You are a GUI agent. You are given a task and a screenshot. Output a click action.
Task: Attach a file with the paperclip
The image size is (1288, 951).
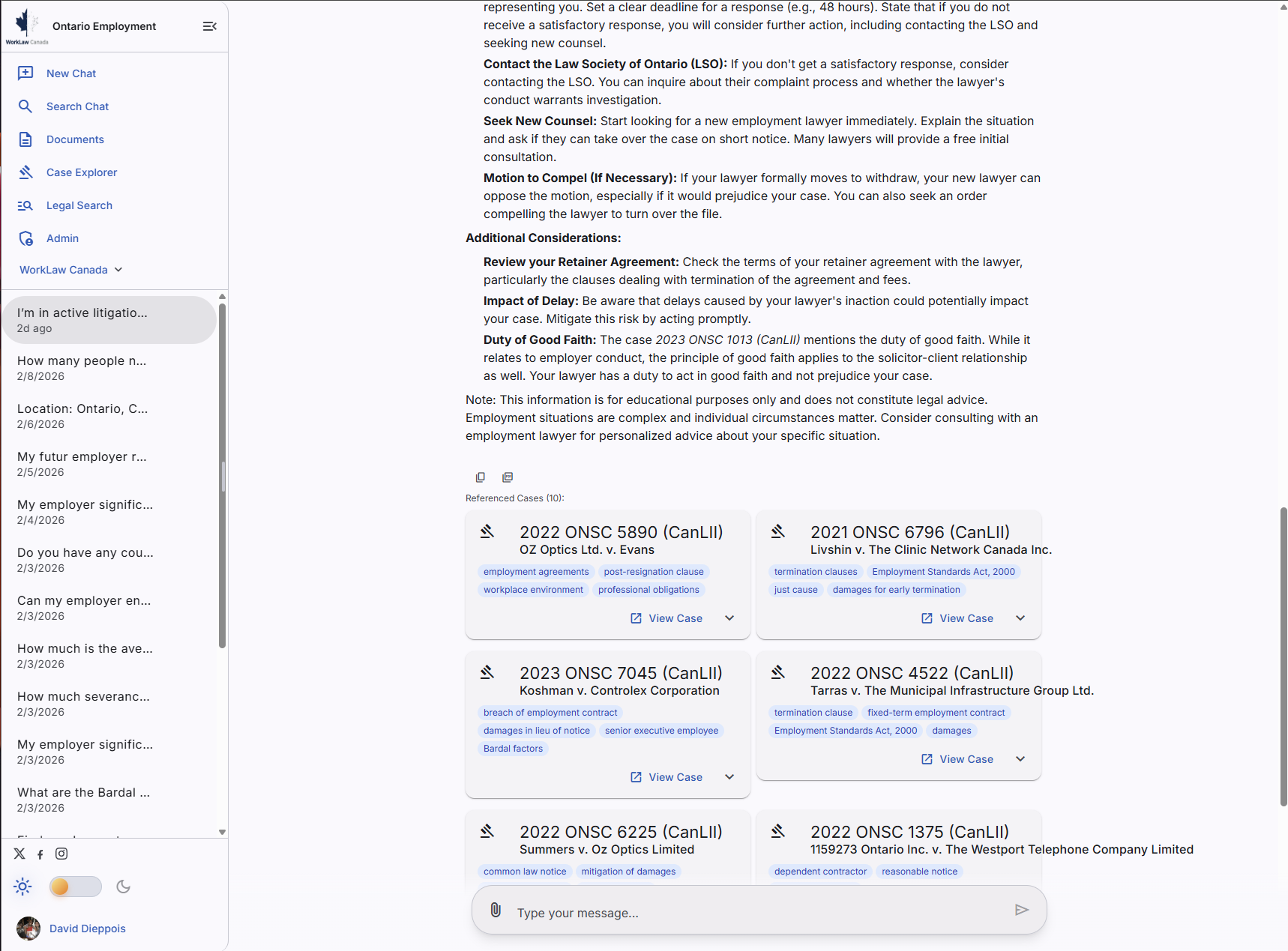[495, 910]
